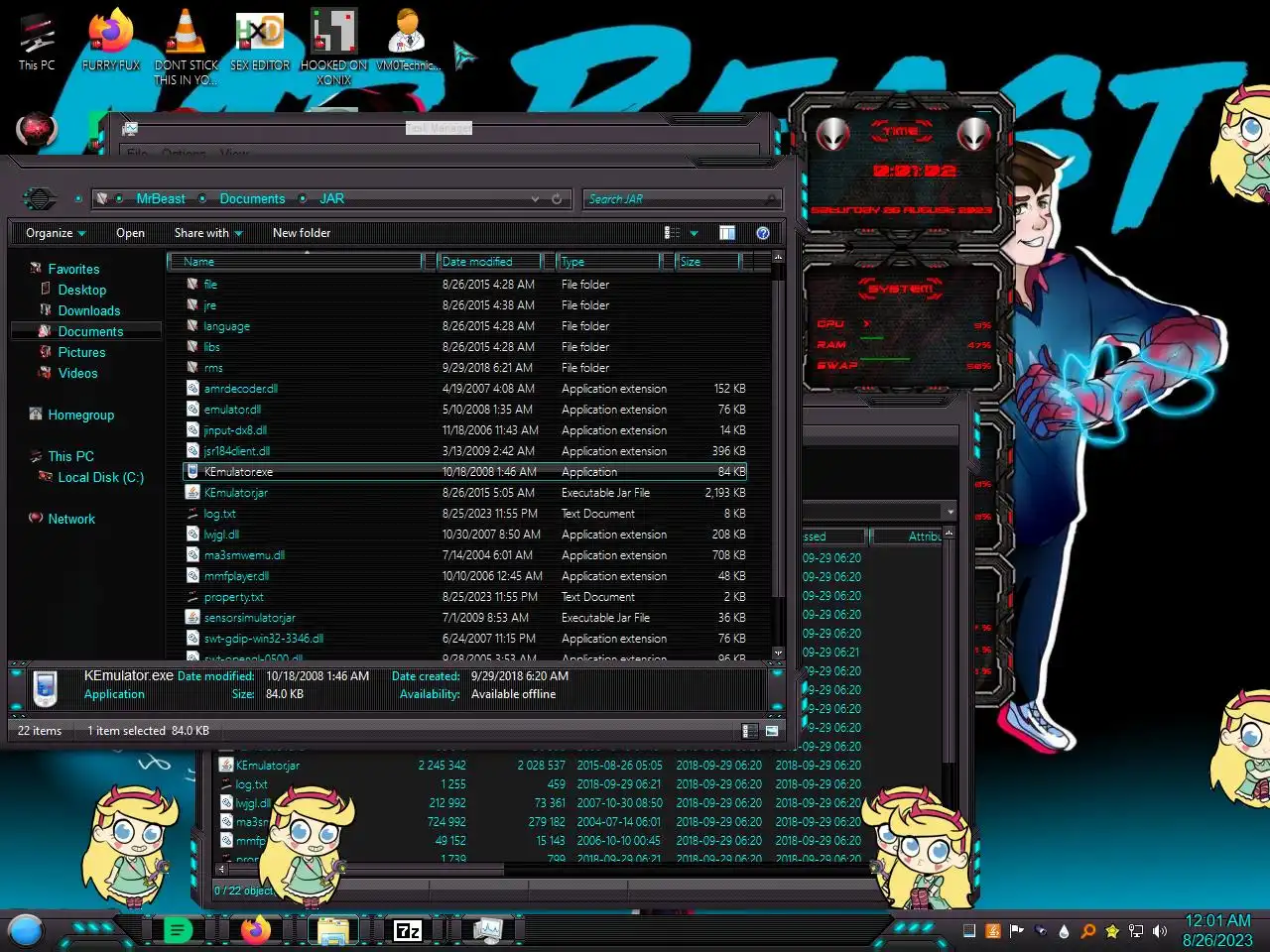The image size is (1270, 952).
Task: Select Downloads in the navigation pane
Action: click(x=88, y=311)
